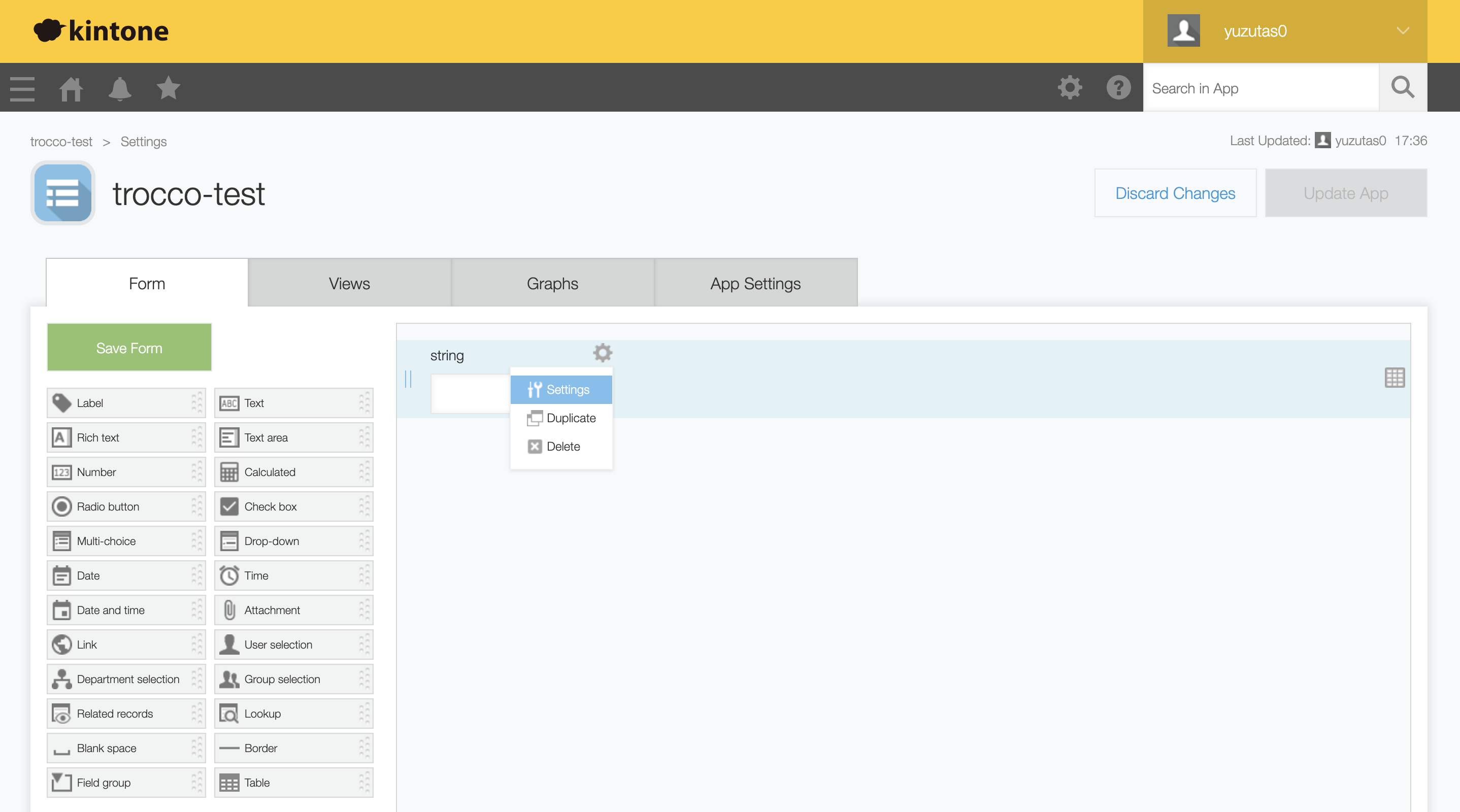The width and height of the screenshot is (1460, 812).
Task: Expand the yuzutas0 user dropdown
Action: [1402, 31]
